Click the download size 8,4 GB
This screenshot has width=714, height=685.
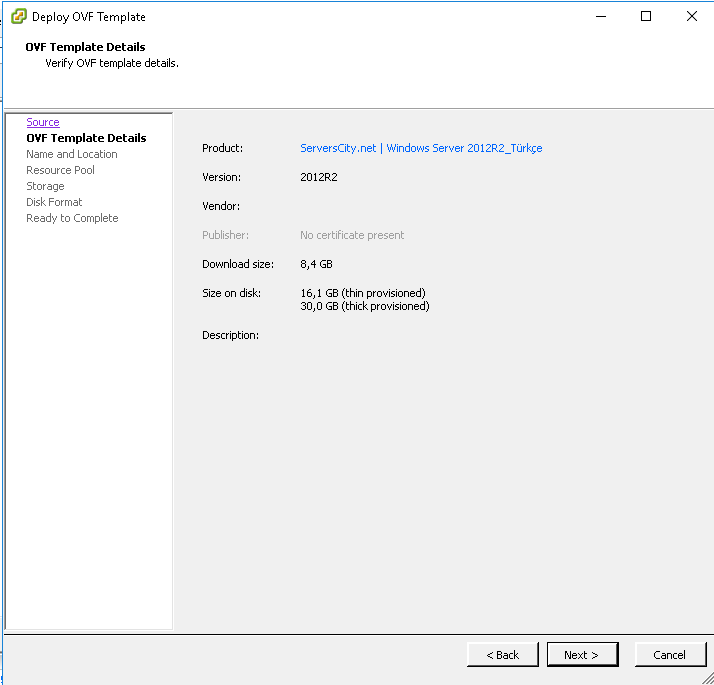(x=316, y=264)
